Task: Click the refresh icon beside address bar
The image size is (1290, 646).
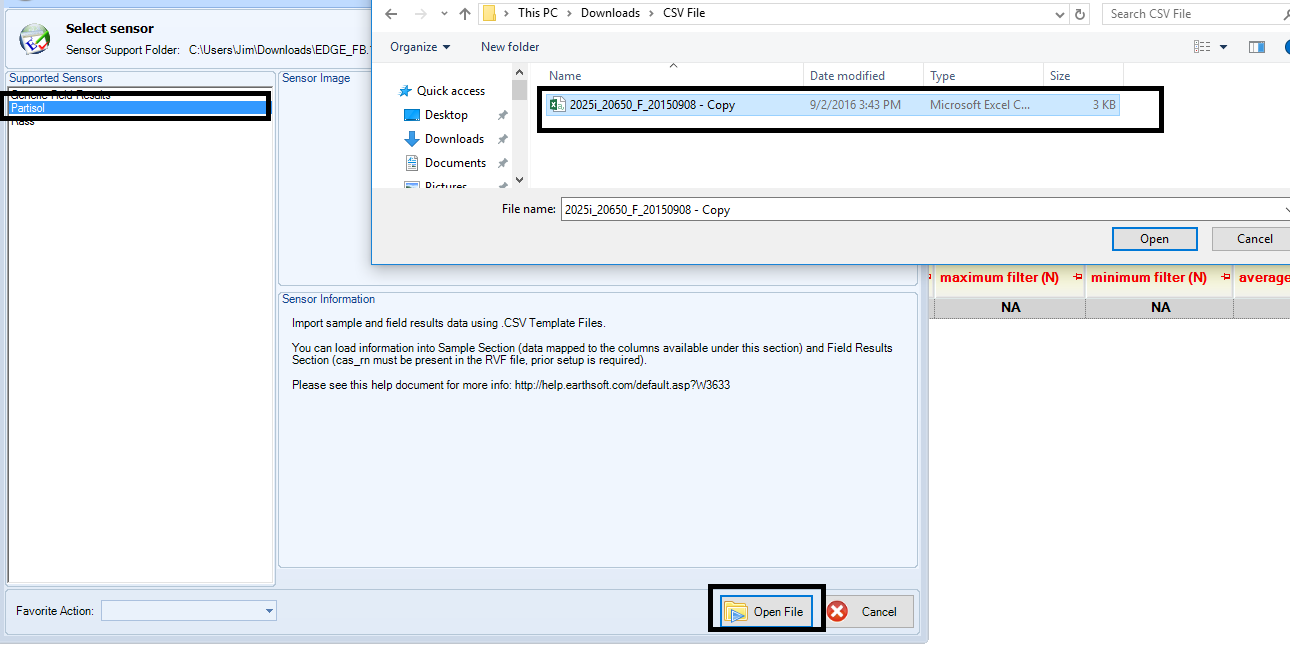Action: click(1080, 14)
